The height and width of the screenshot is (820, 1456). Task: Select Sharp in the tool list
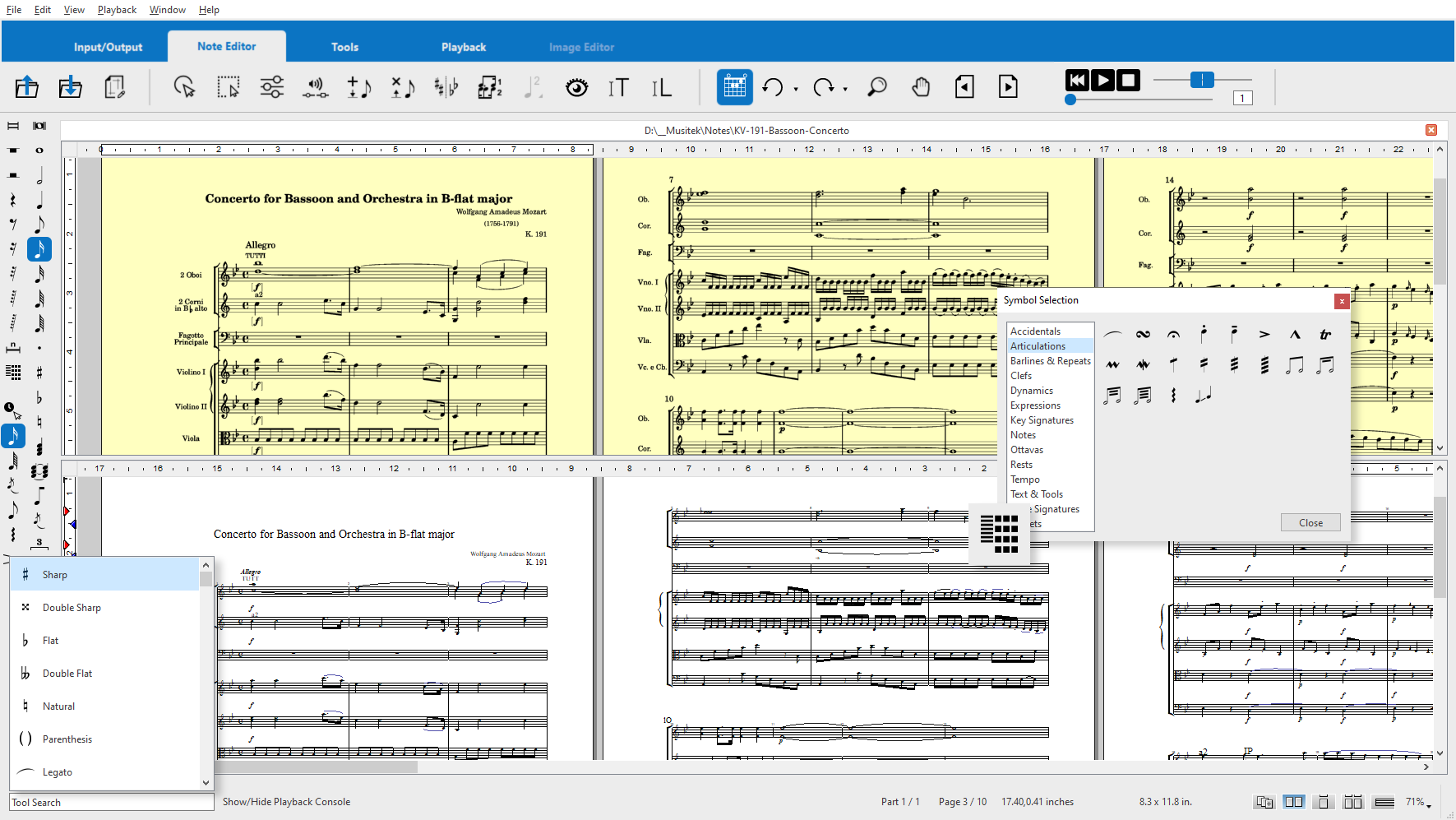point(104,574)
